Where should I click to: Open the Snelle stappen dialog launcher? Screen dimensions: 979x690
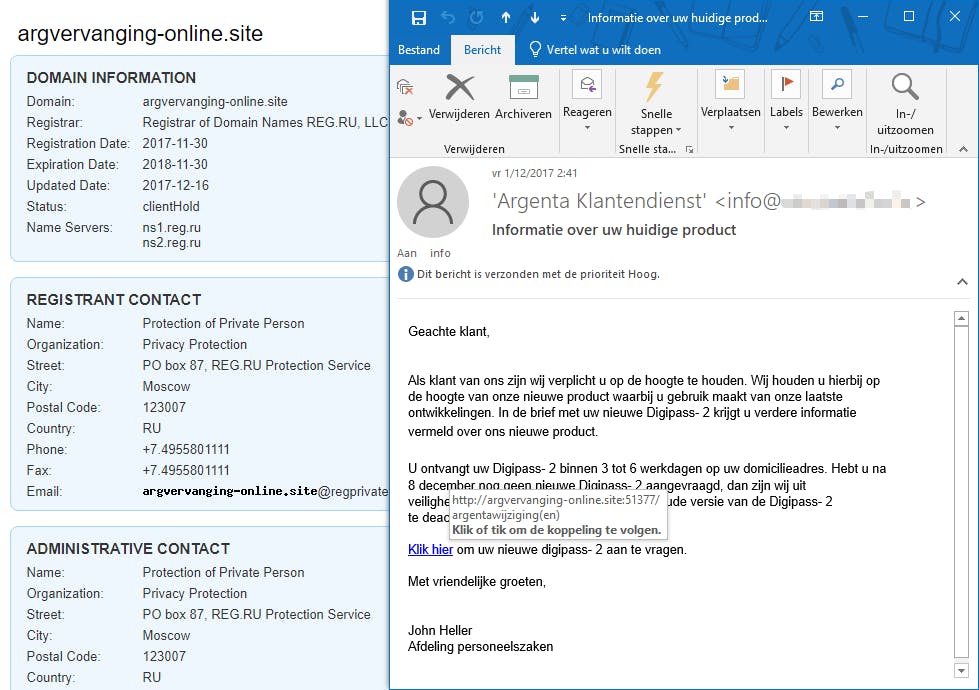[x=689, y=149]
